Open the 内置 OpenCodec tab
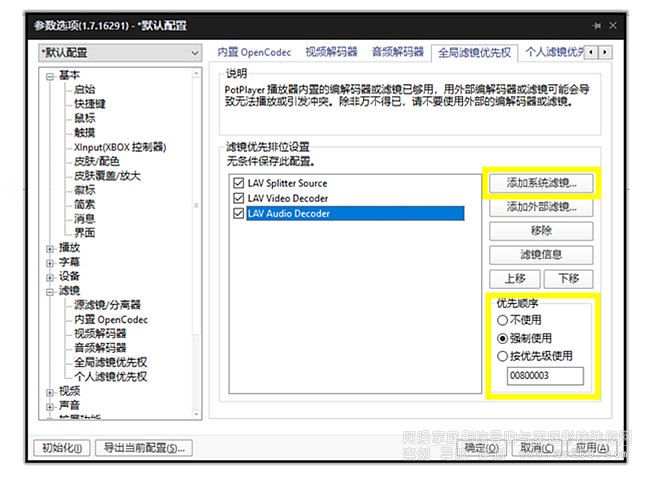 256,51
